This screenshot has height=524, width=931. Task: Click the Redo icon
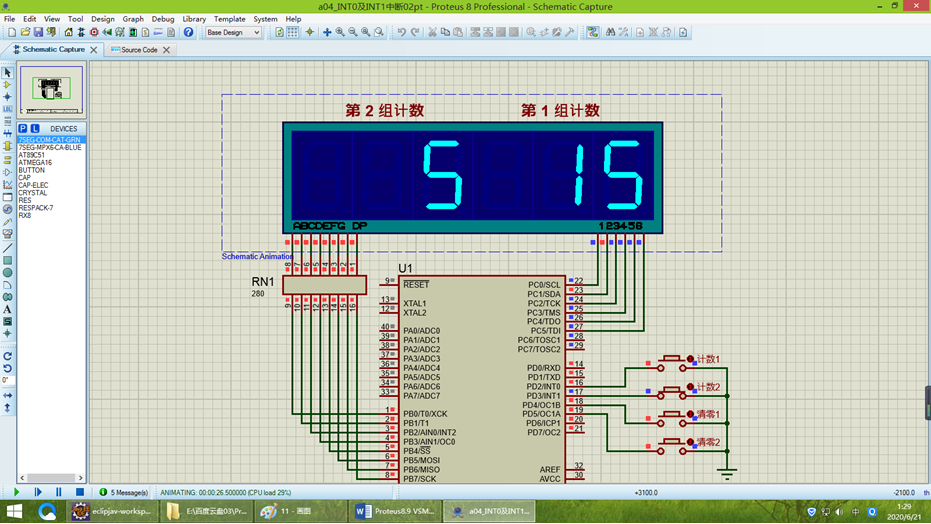pyautogui.click(x=415, y=32)
